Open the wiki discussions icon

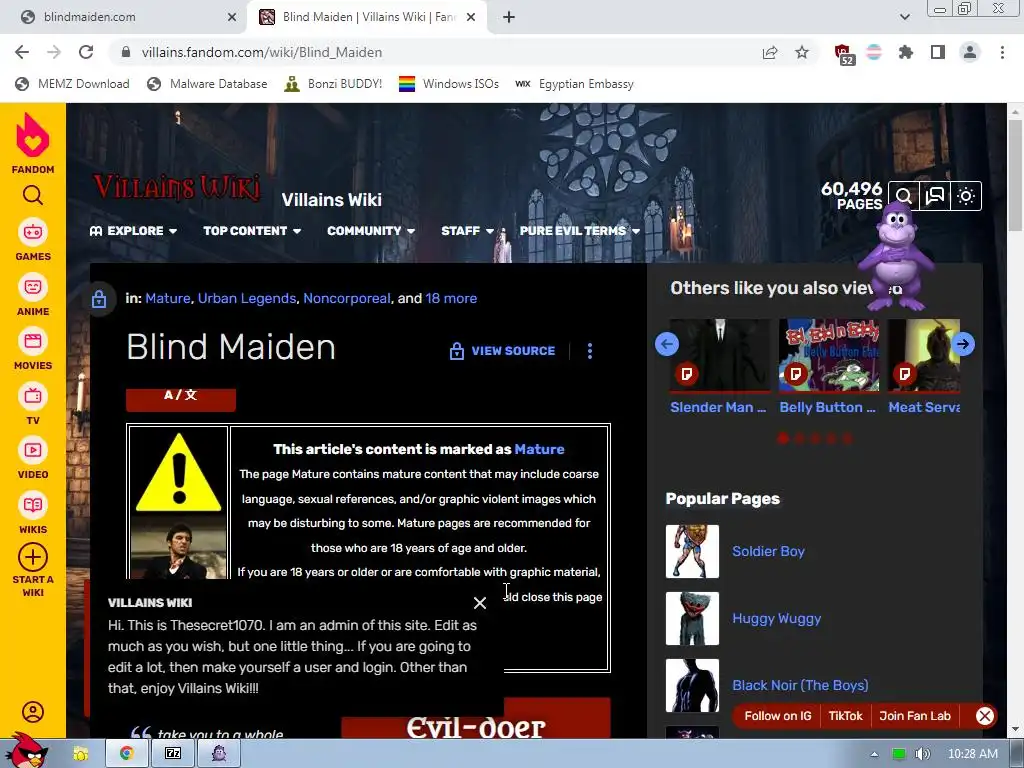tap(935, 196)
